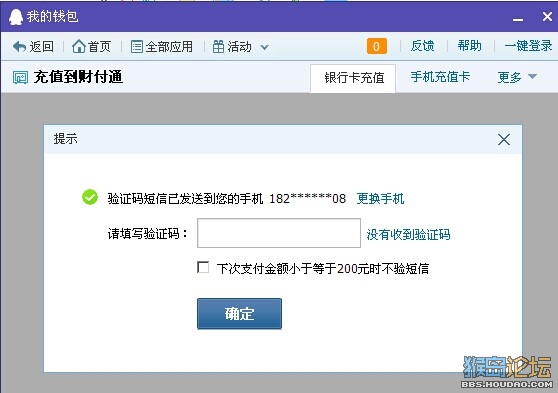Expand the 活动 dropdown arrow
The image size is (558, 393).
[x=264, y=47]
